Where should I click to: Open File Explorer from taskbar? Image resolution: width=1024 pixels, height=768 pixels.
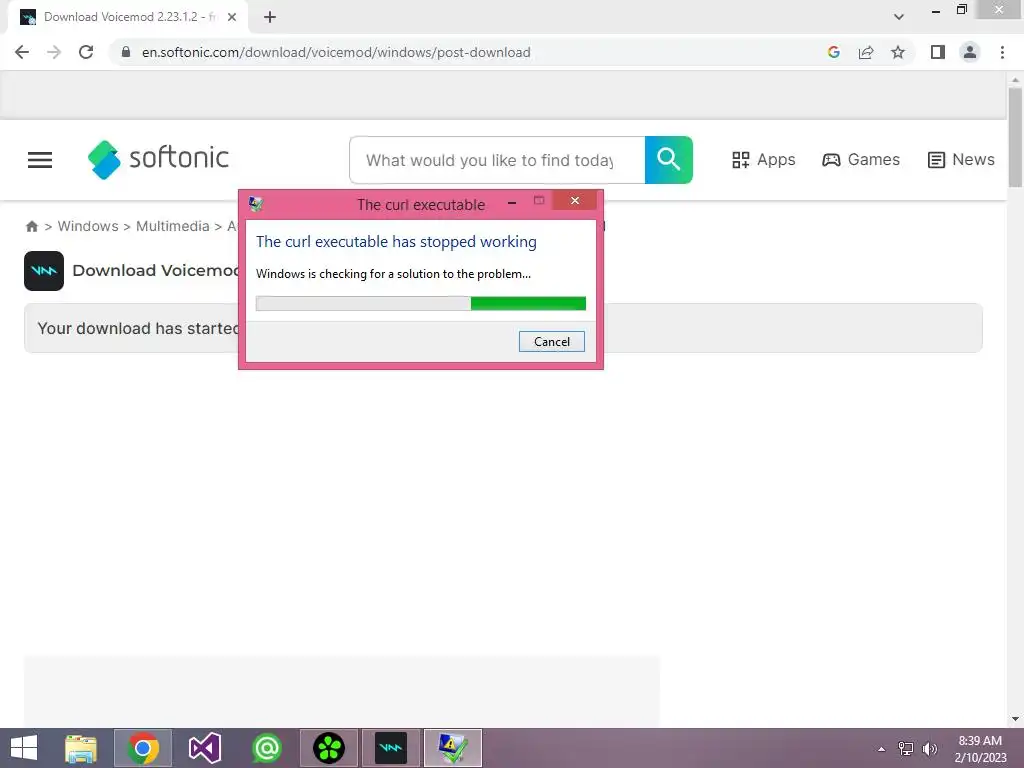coord(81,748)
